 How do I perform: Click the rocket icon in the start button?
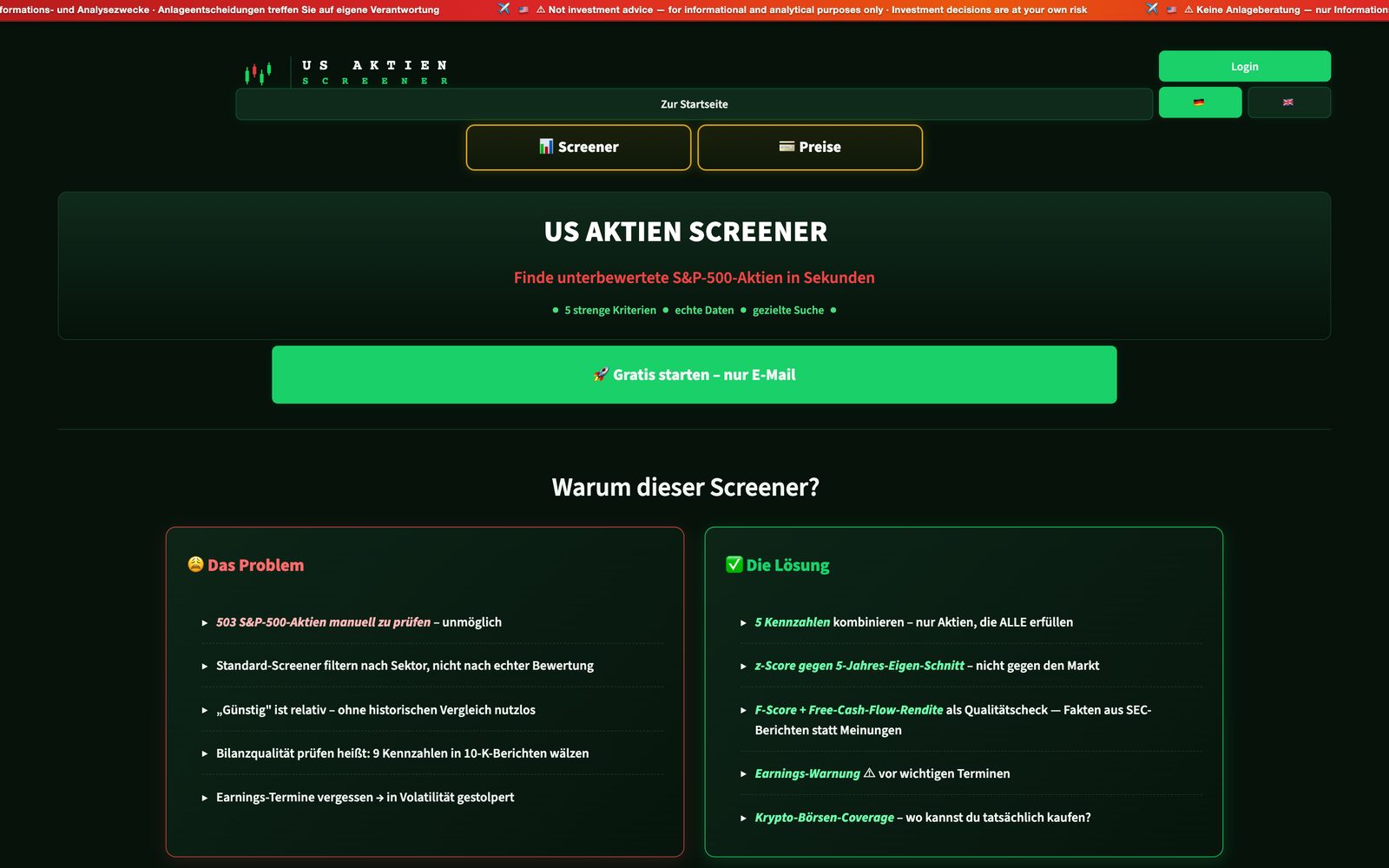[601, 374]
